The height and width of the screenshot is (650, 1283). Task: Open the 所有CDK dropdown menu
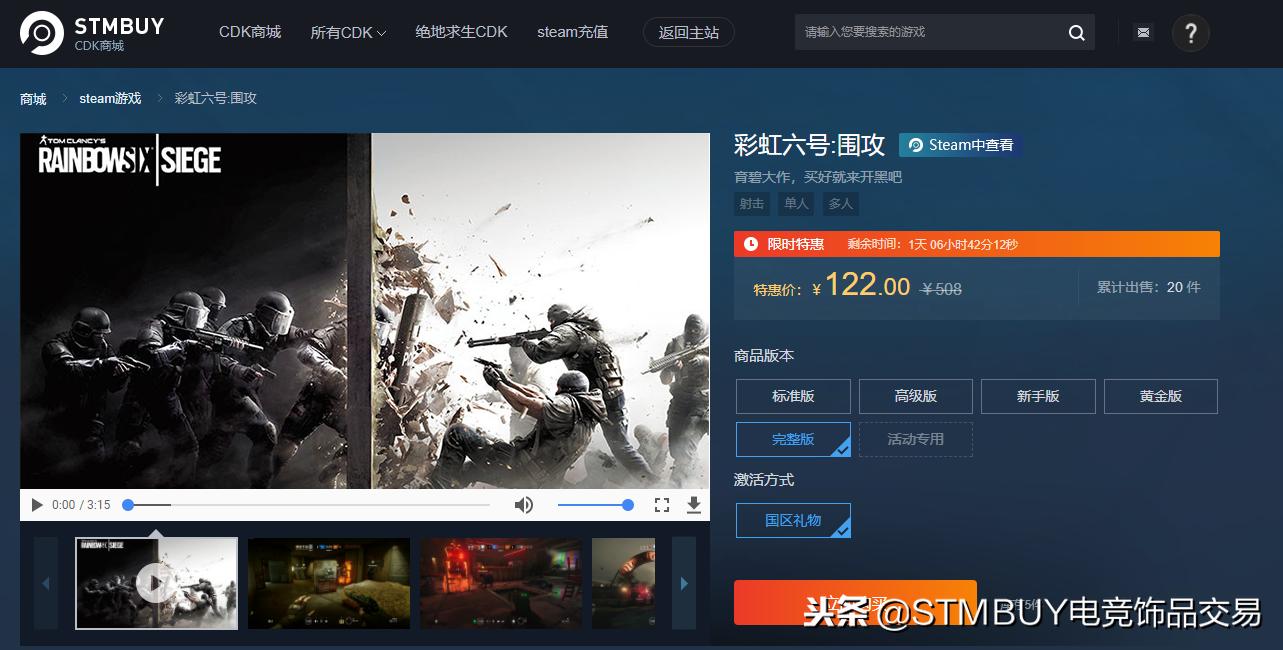(347, 31)
